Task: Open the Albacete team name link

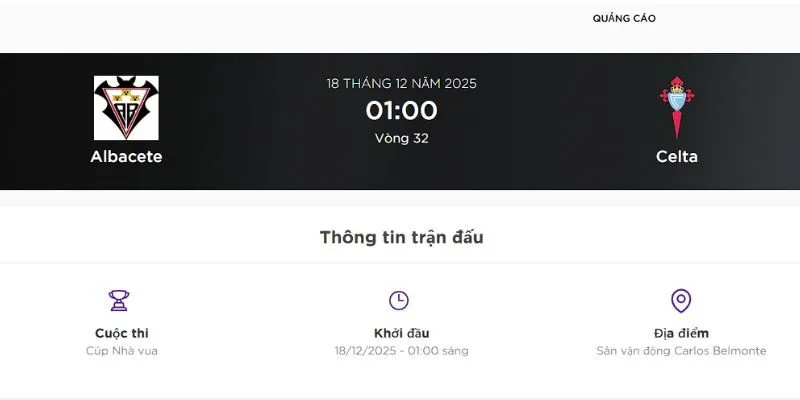Action: (x=126, y=157)
